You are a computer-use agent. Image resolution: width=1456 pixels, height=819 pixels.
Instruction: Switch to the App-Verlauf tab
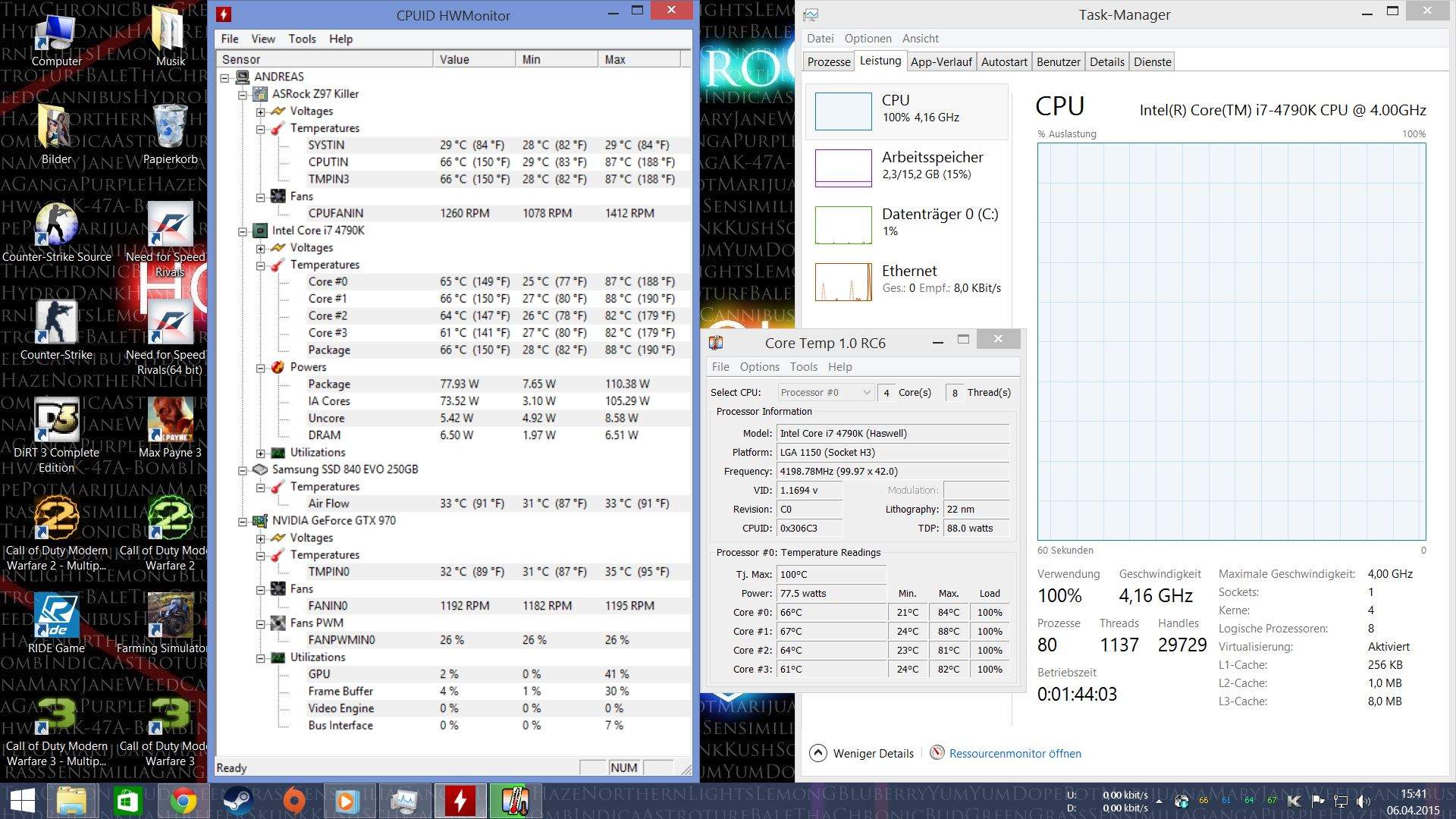tap(940, 62)
